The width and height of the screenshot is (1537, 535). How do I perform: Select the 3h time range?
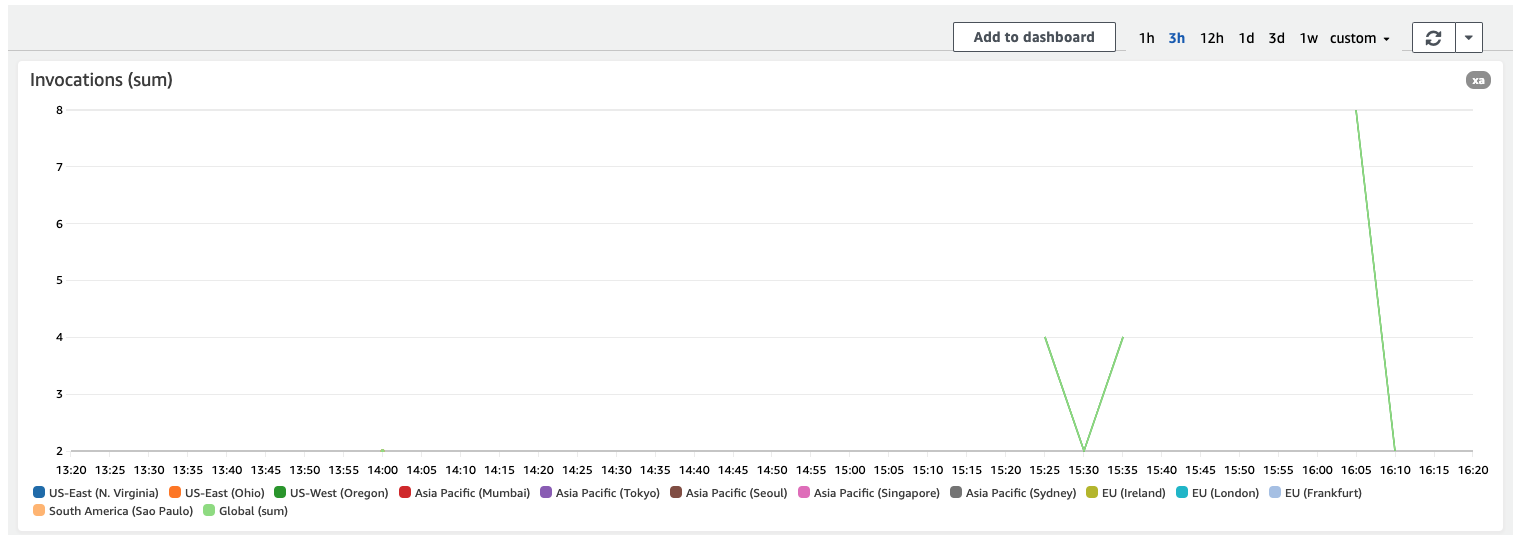1177,38
